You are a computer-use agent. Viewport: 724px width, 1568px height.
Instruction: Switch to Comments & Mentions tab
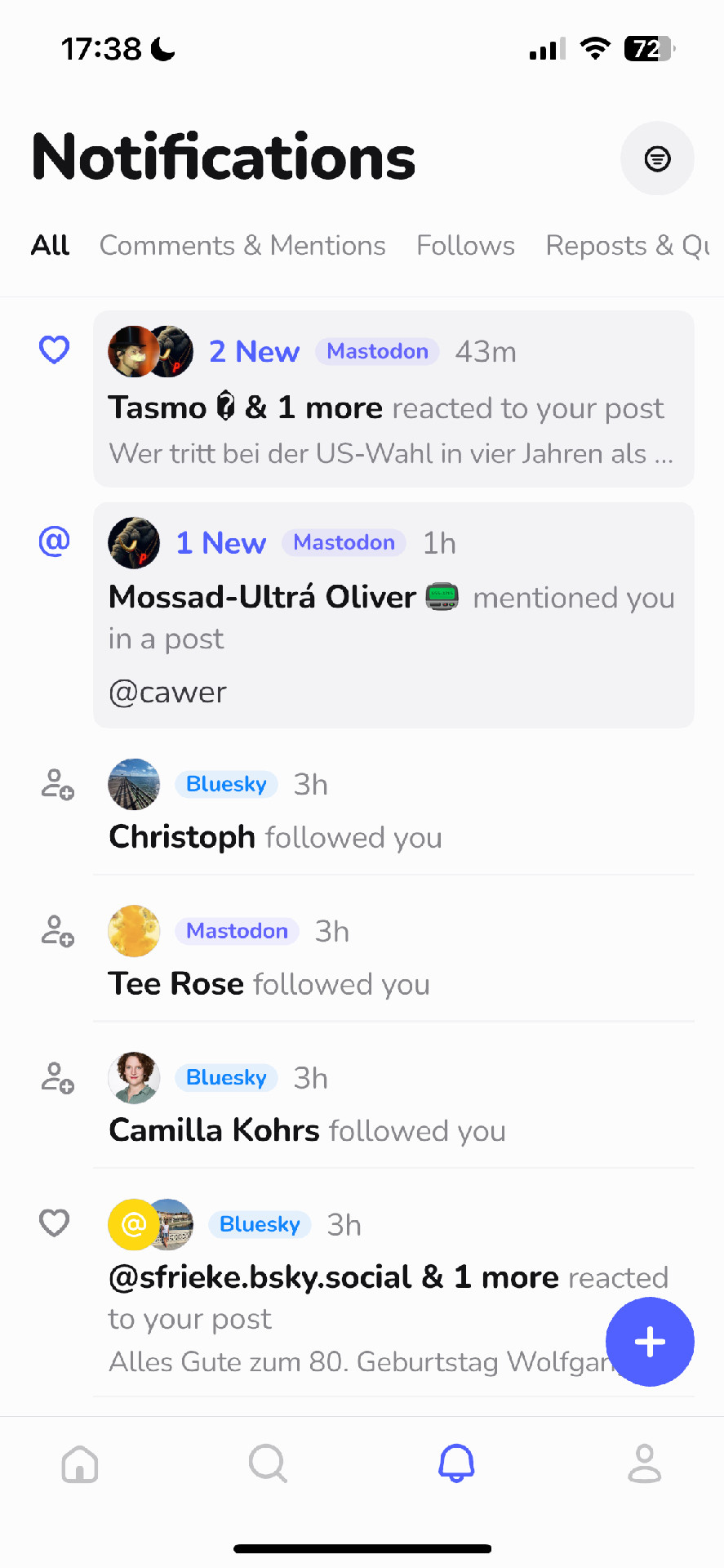(x=242, y=245)
